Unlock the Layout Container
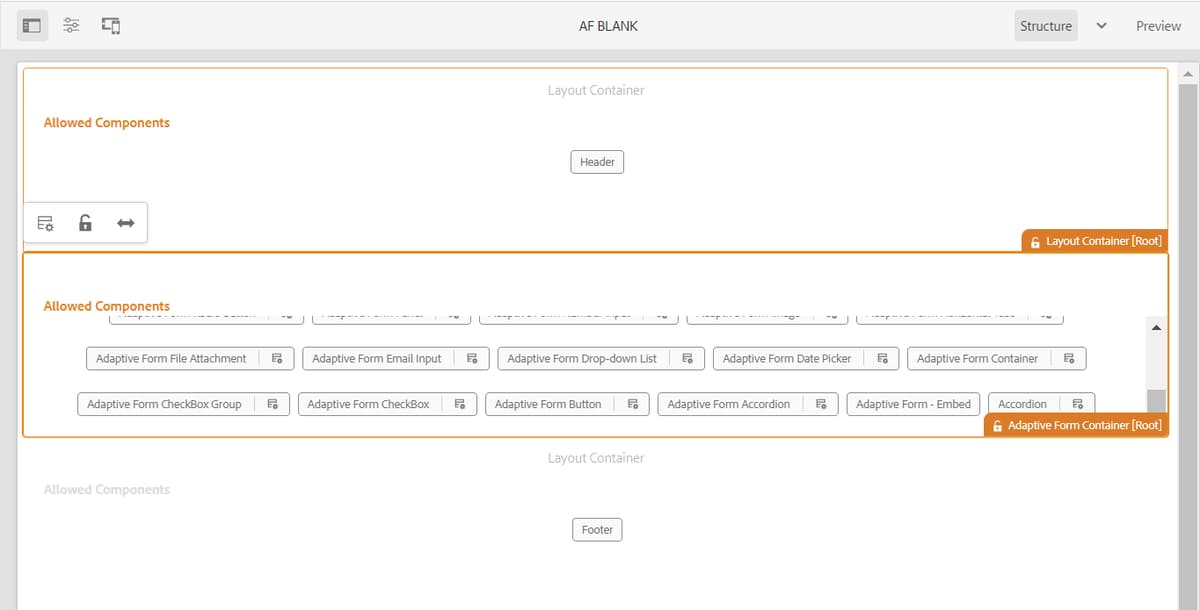Image resolution: width=1200 pixels, height=610 pixels. coord(85,222)
